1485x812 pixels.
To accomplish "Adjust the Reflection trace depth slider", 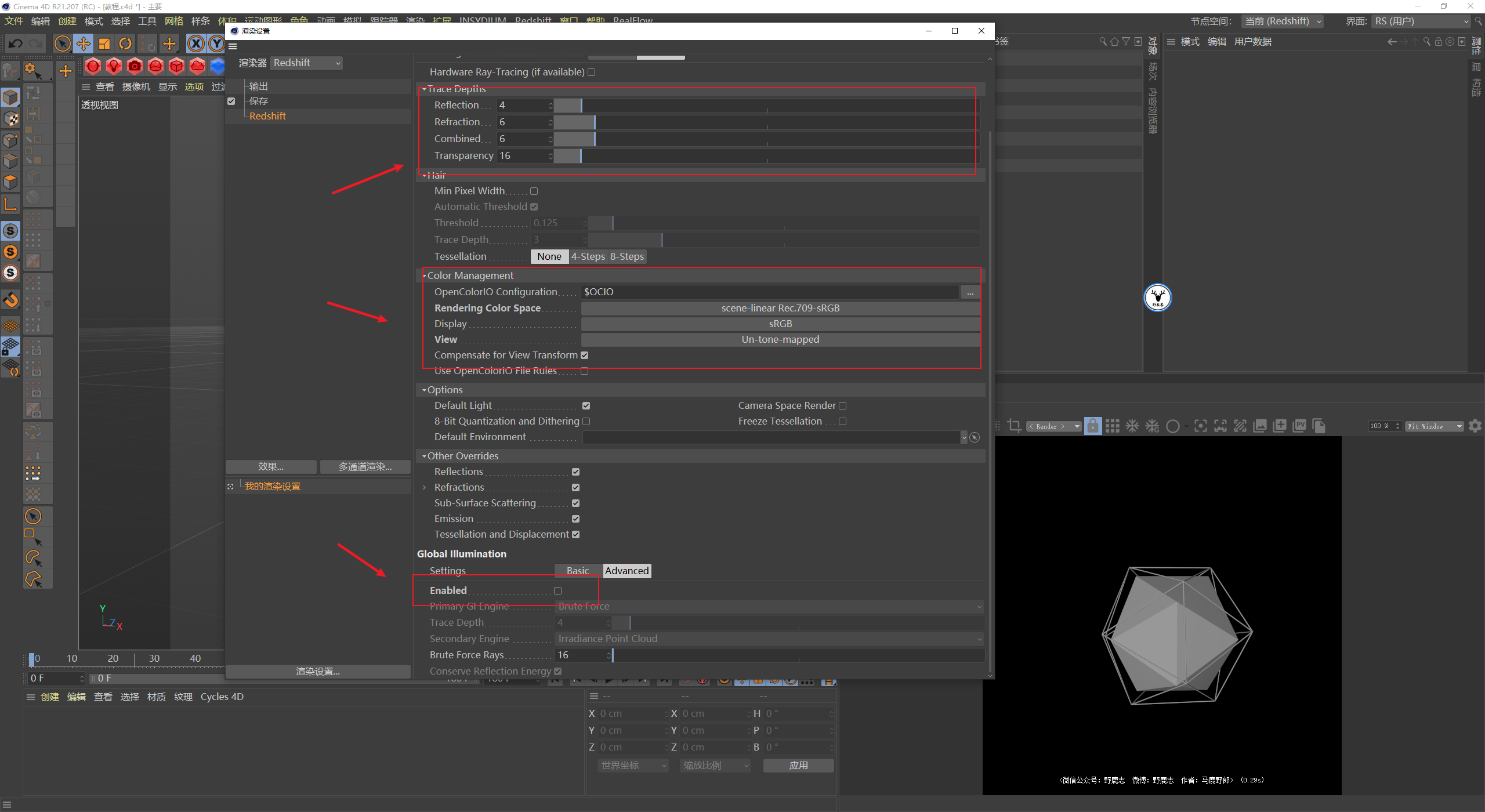I will coord(767,105).
